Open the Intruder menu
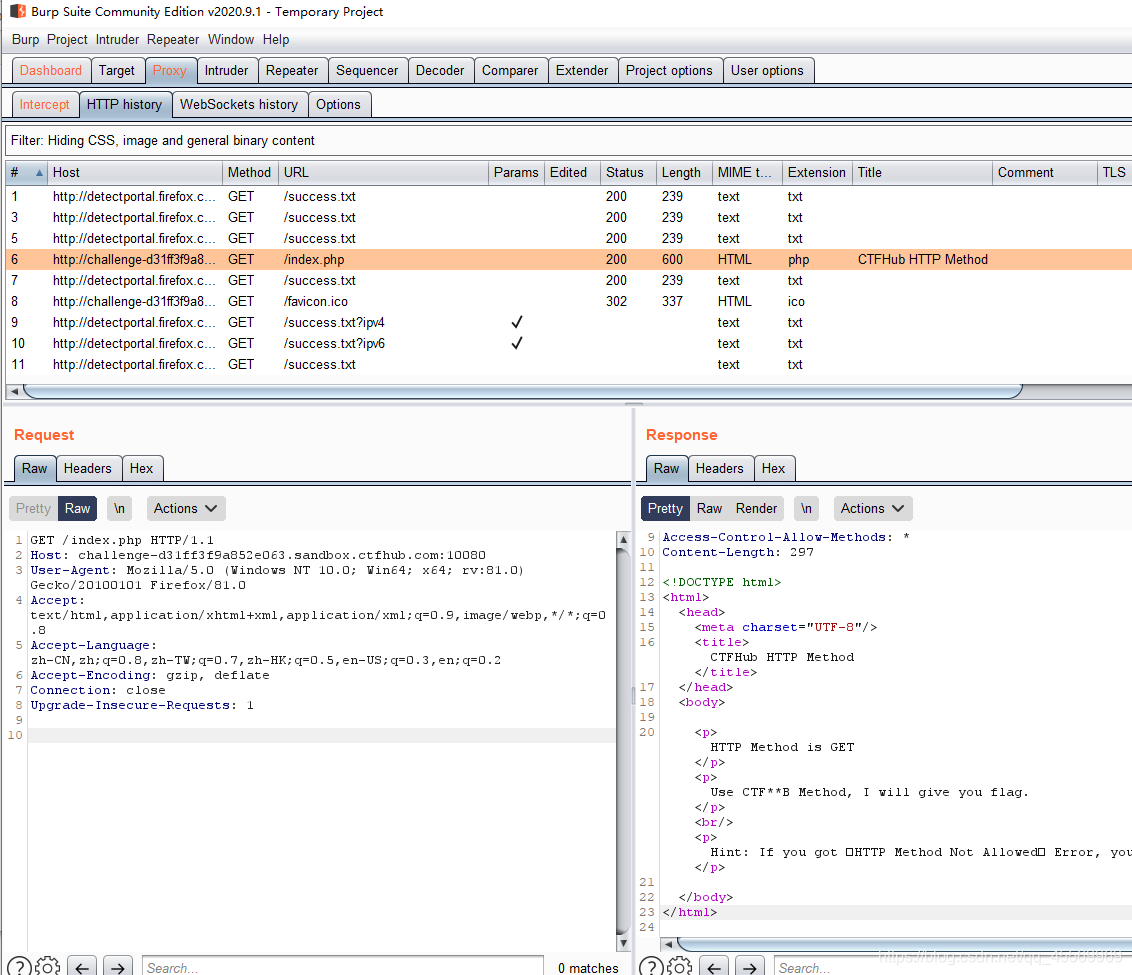The width and height of the screenshot is (1132, 975). [117, 40]
